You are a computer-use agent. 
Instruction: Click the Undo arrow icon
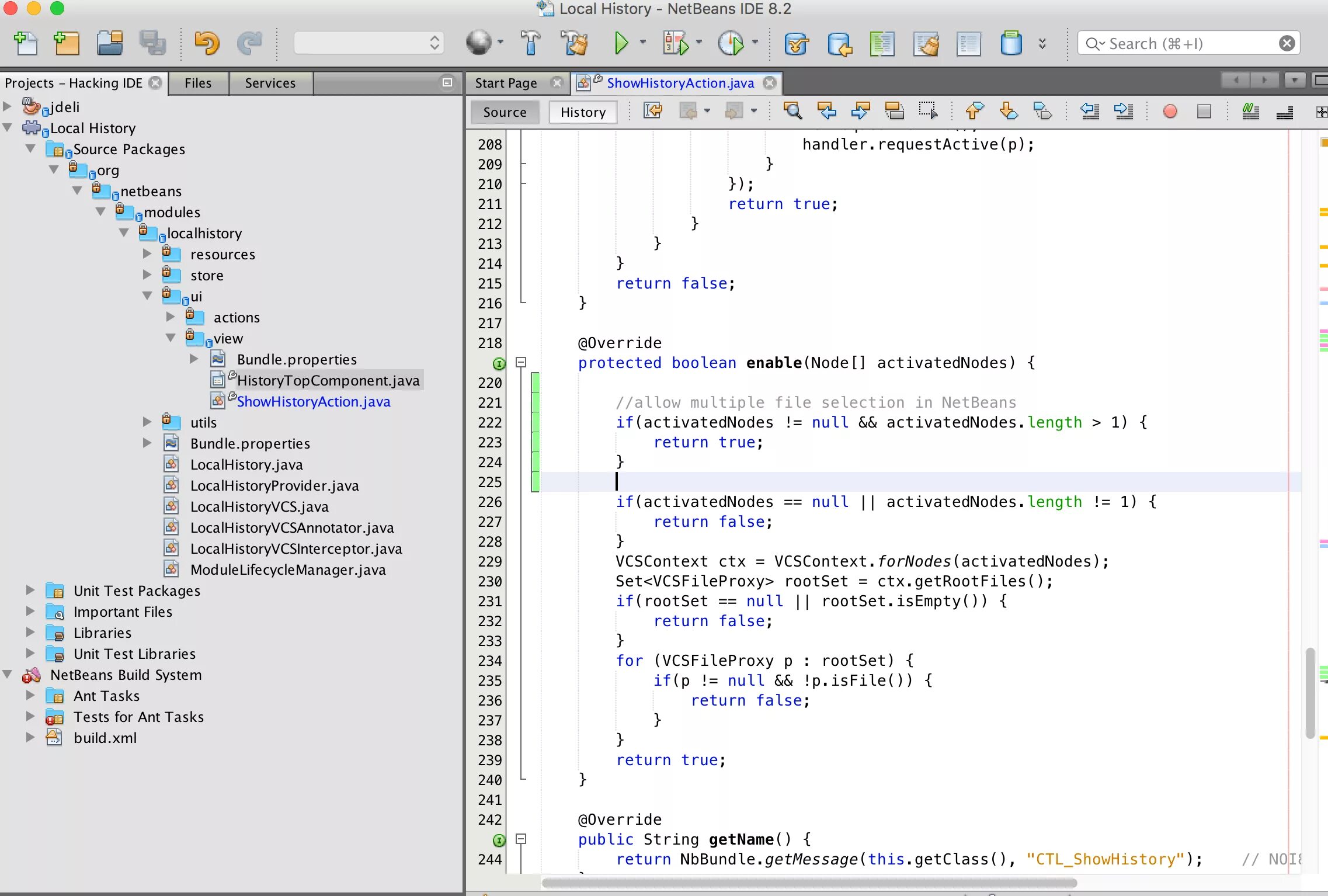[207, 43]
